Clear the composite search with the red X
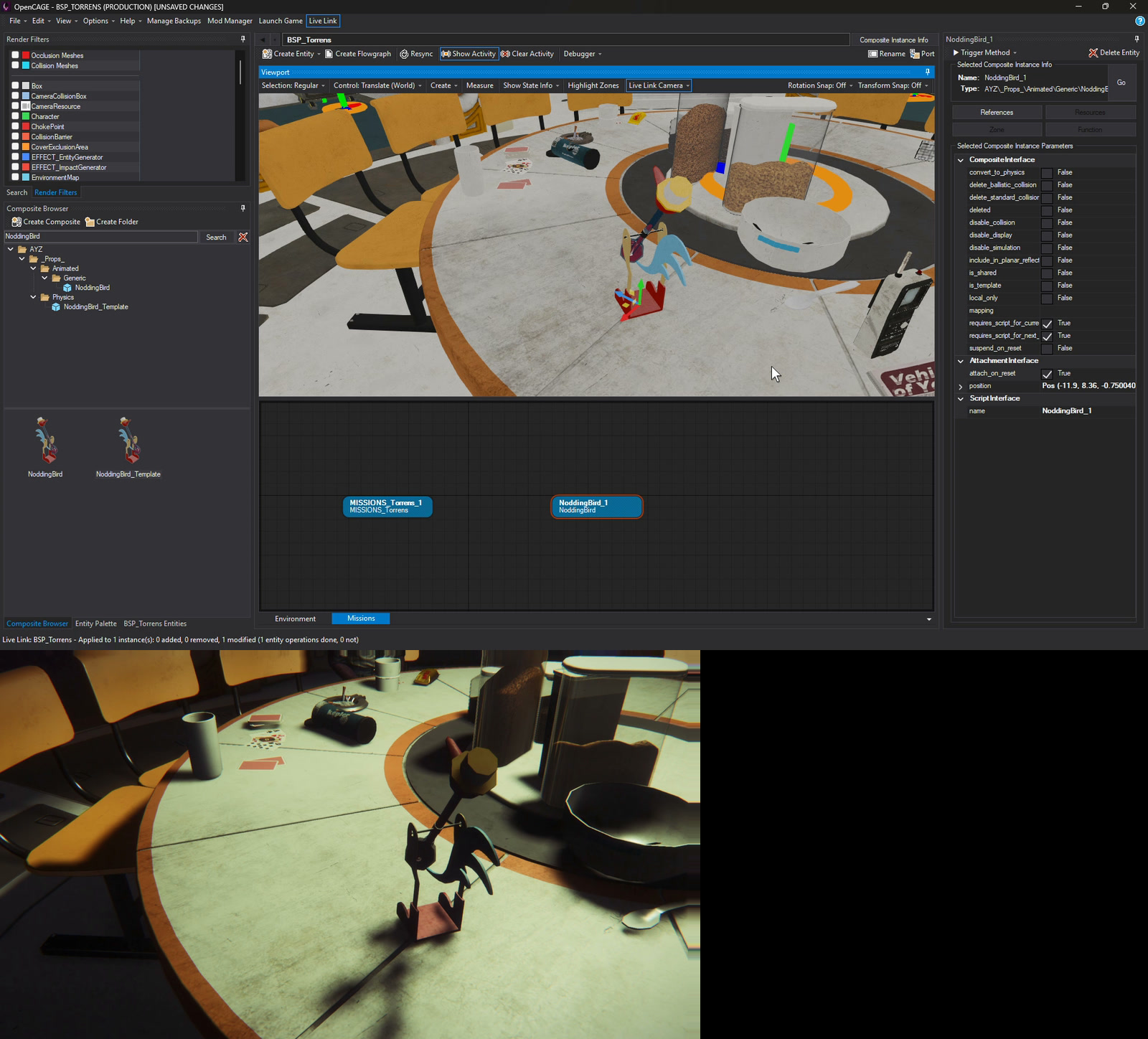1148x1039 pixels. (243, 237)
